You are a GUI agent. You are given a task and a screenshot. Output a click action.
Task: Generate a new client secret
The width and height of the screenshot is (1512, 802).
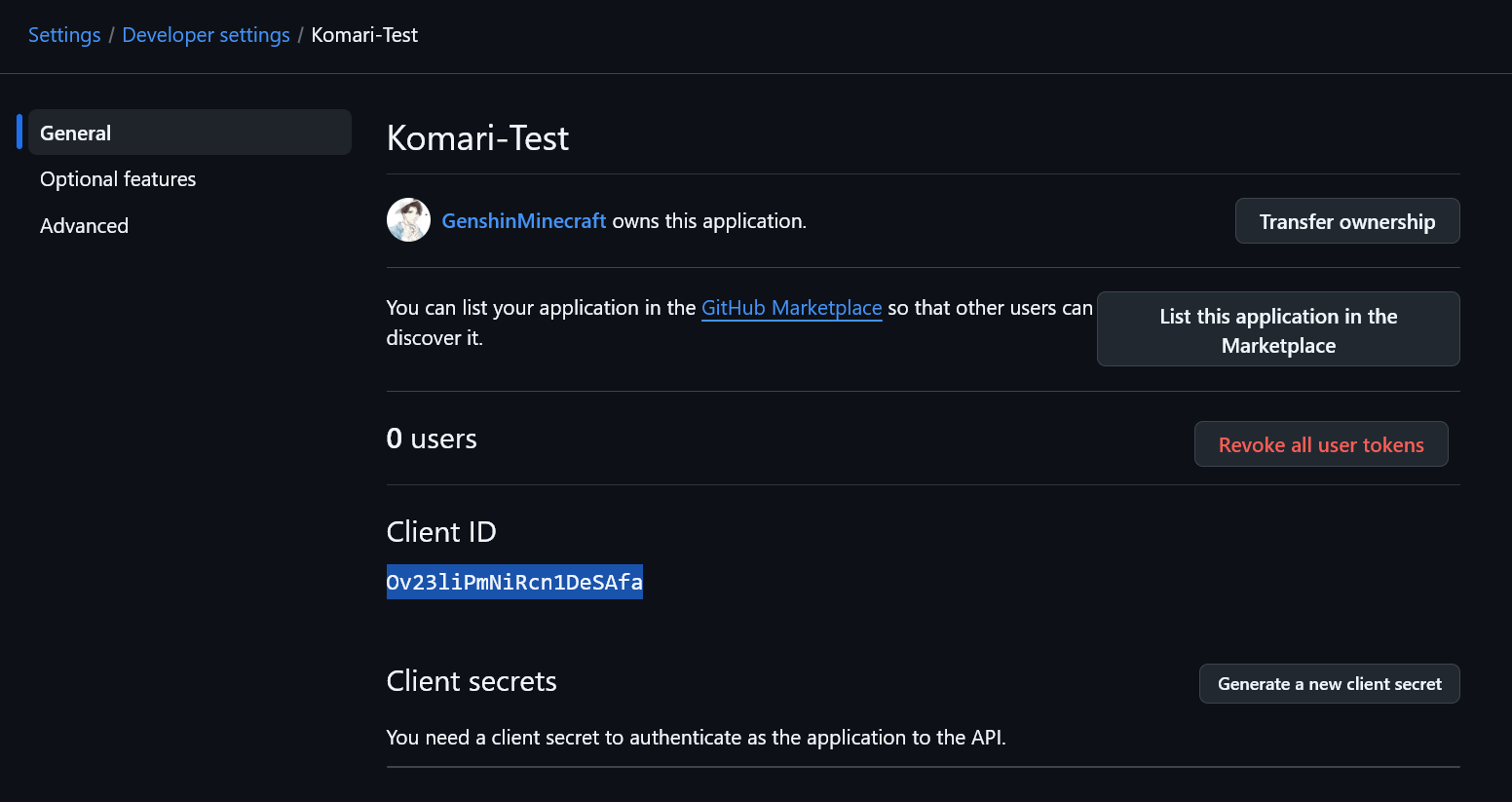1329,684
